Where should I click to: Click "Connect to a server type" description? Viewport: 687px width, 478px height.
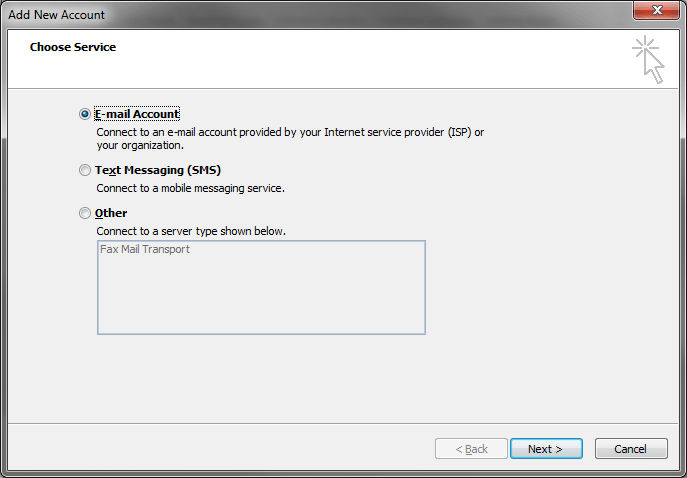(191, 231)
